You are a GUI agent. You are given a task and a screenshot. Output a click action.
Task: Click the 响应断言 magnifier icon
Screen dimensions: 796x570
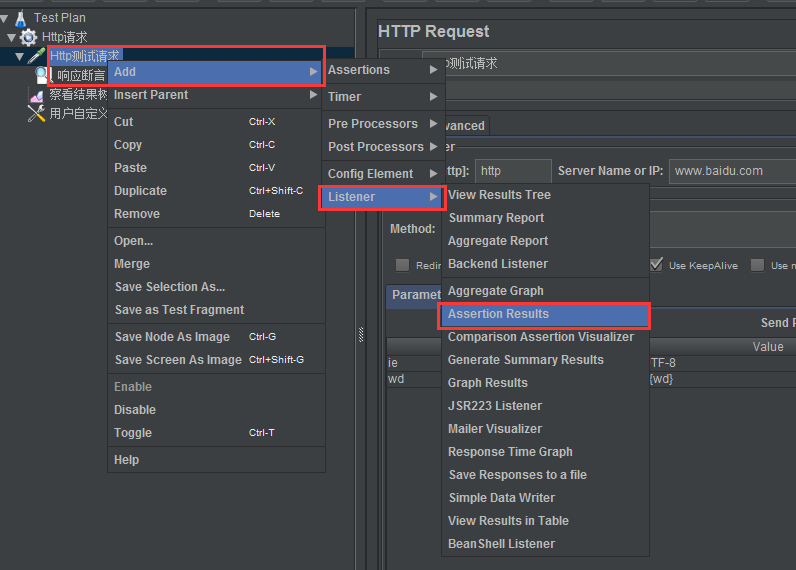pyautogui.click(x=42, y=75)
